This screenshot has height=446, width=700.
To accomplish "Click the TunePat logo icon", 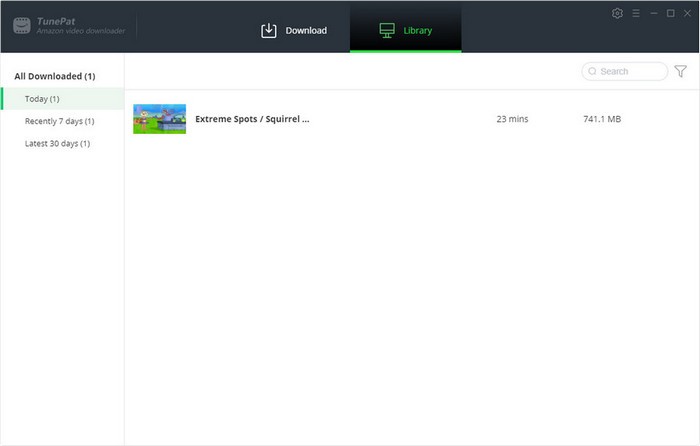I will (x=22, y=25).
